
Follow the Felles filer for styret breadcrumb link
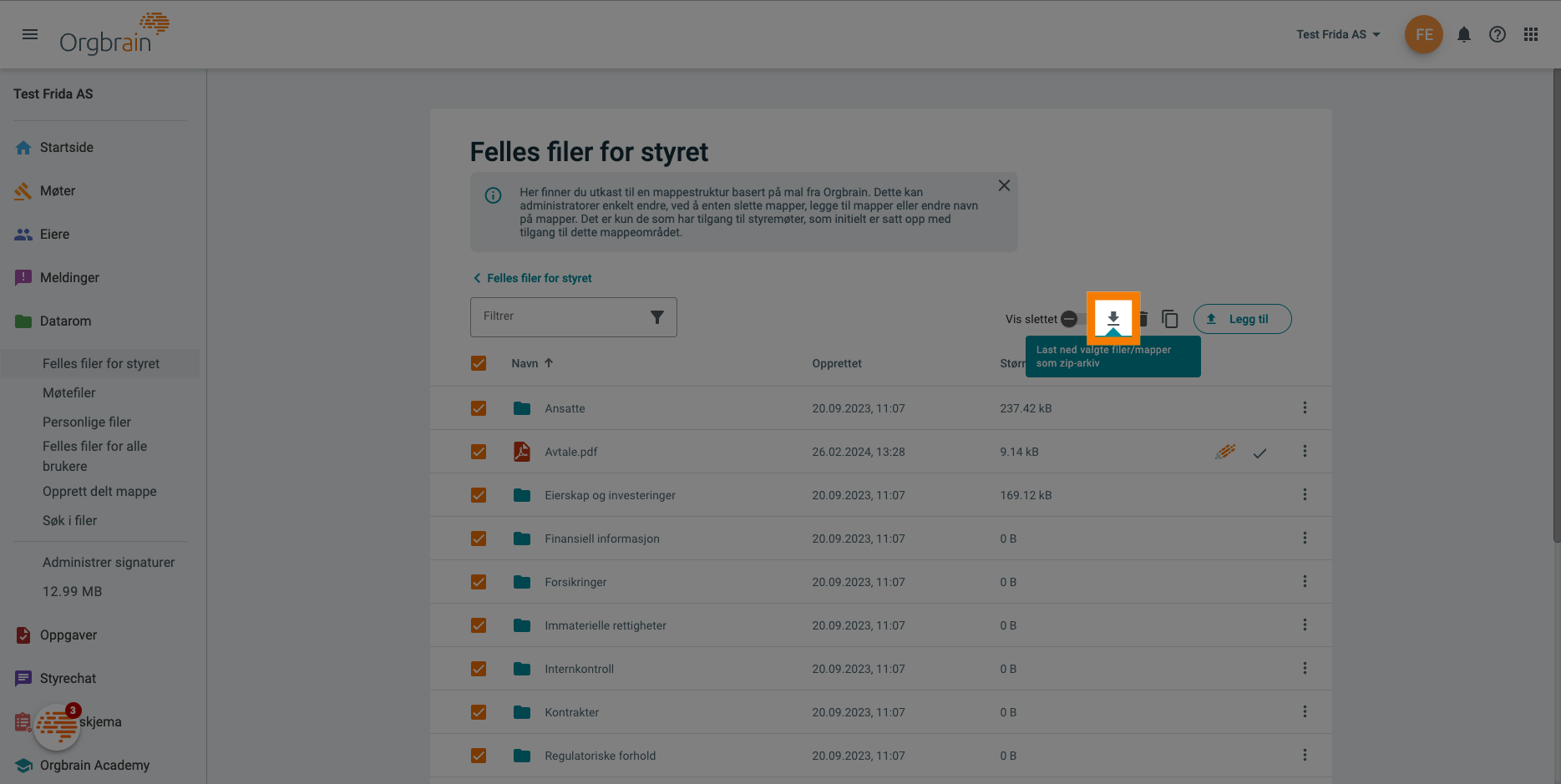(x=538, y=277)
